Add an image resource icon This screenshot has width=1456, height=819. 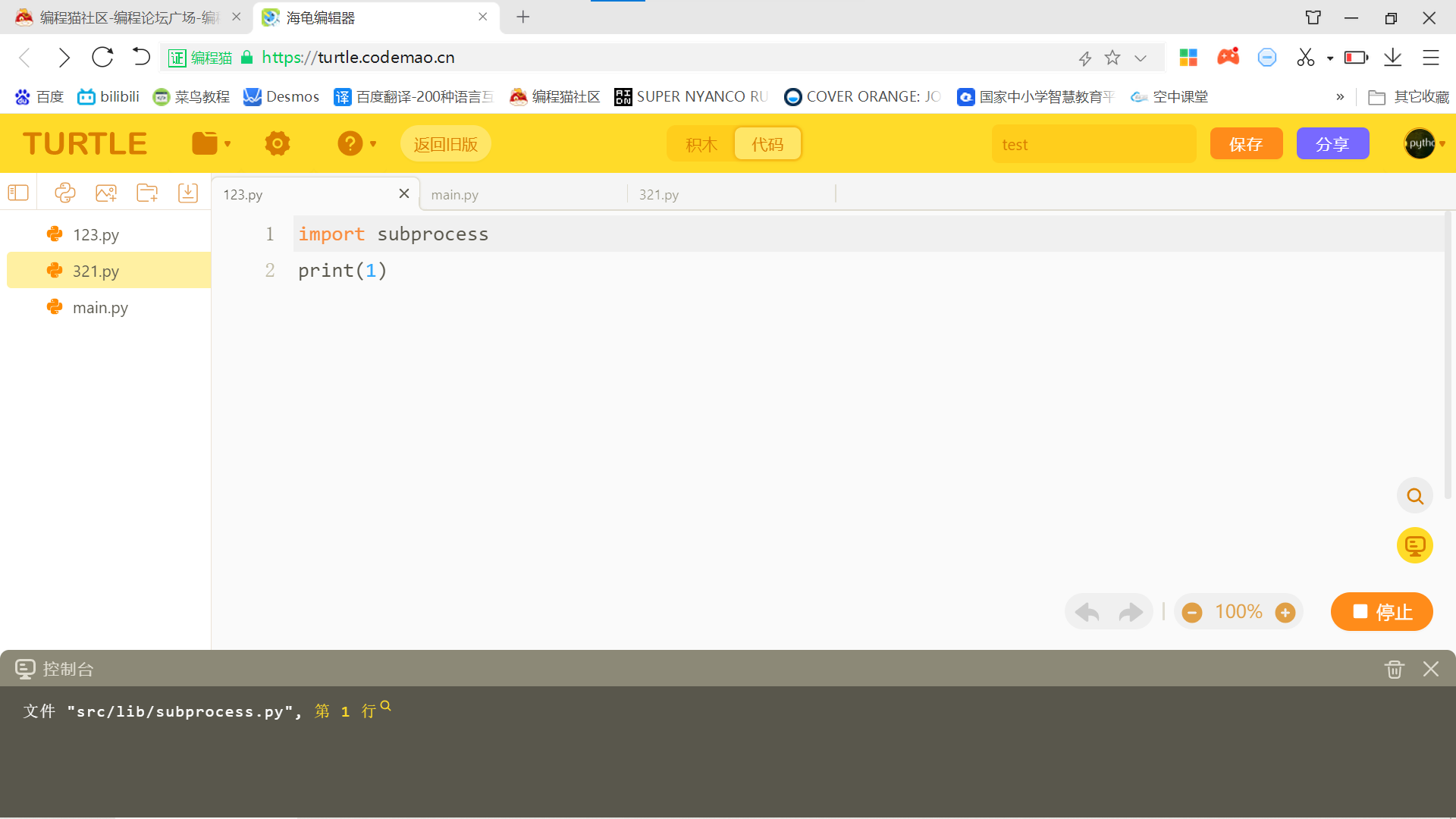click(x=106, y=193)
